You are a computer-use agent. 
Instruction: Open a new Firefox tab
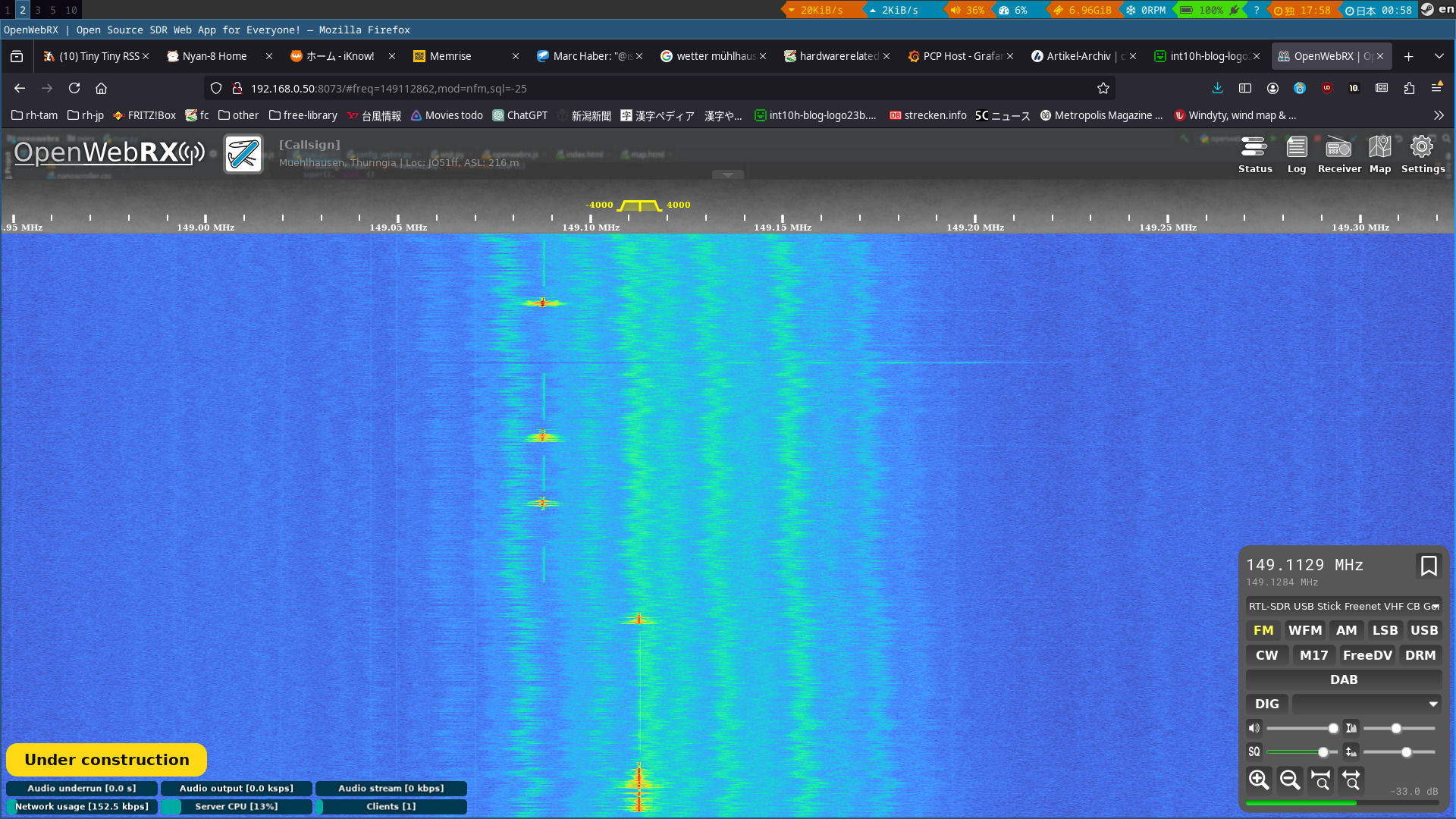click(x=1408, y=56)
